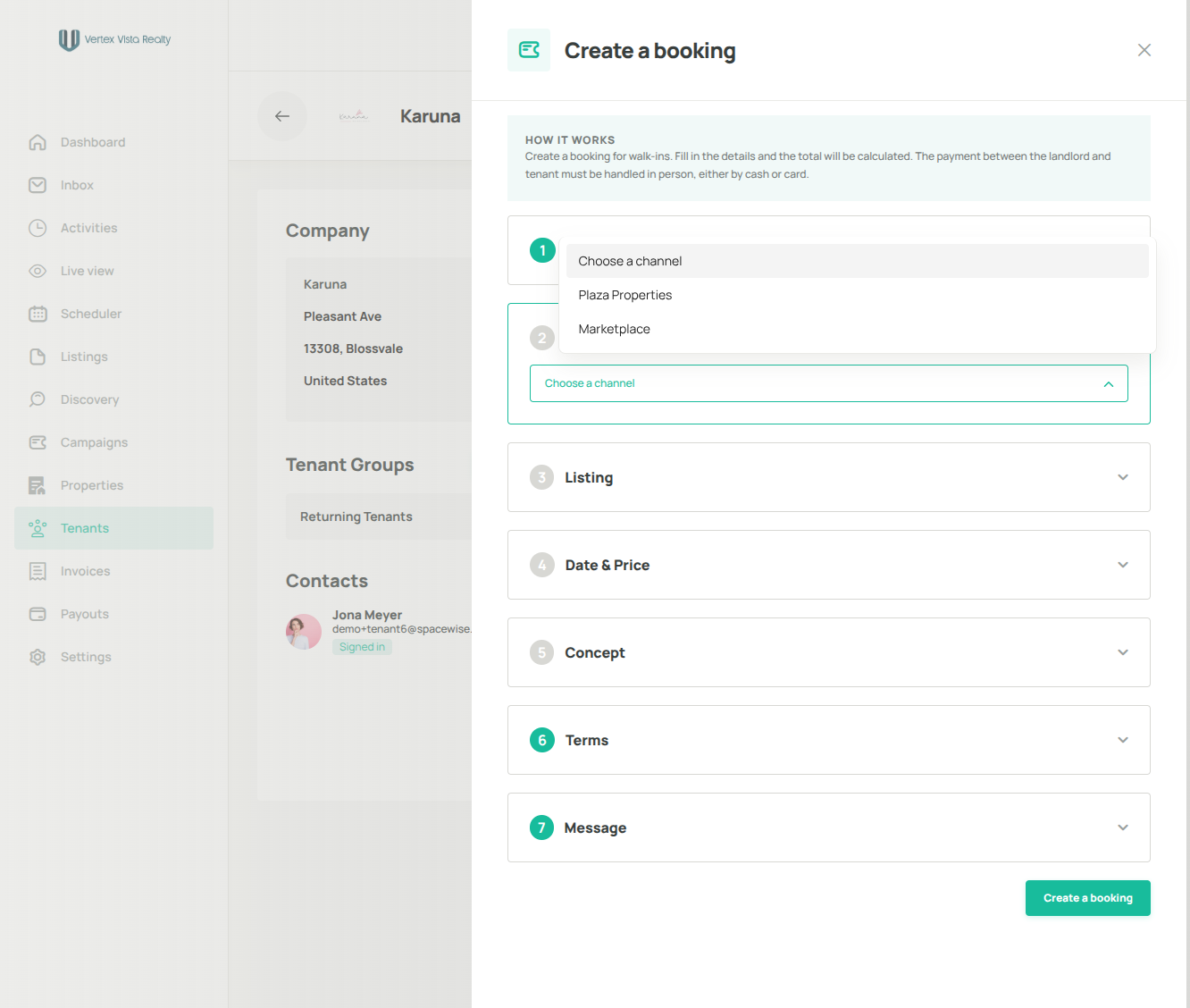The image size is (1190, 1008).
Task: Close the Create a booking panel
Action: click(x=1144, y=50)
